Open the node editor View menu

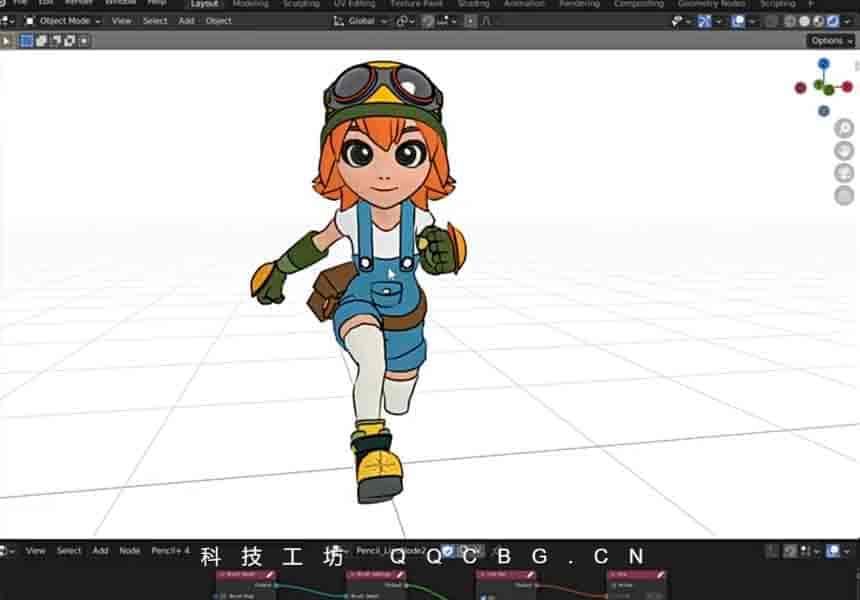coord(36,550)
